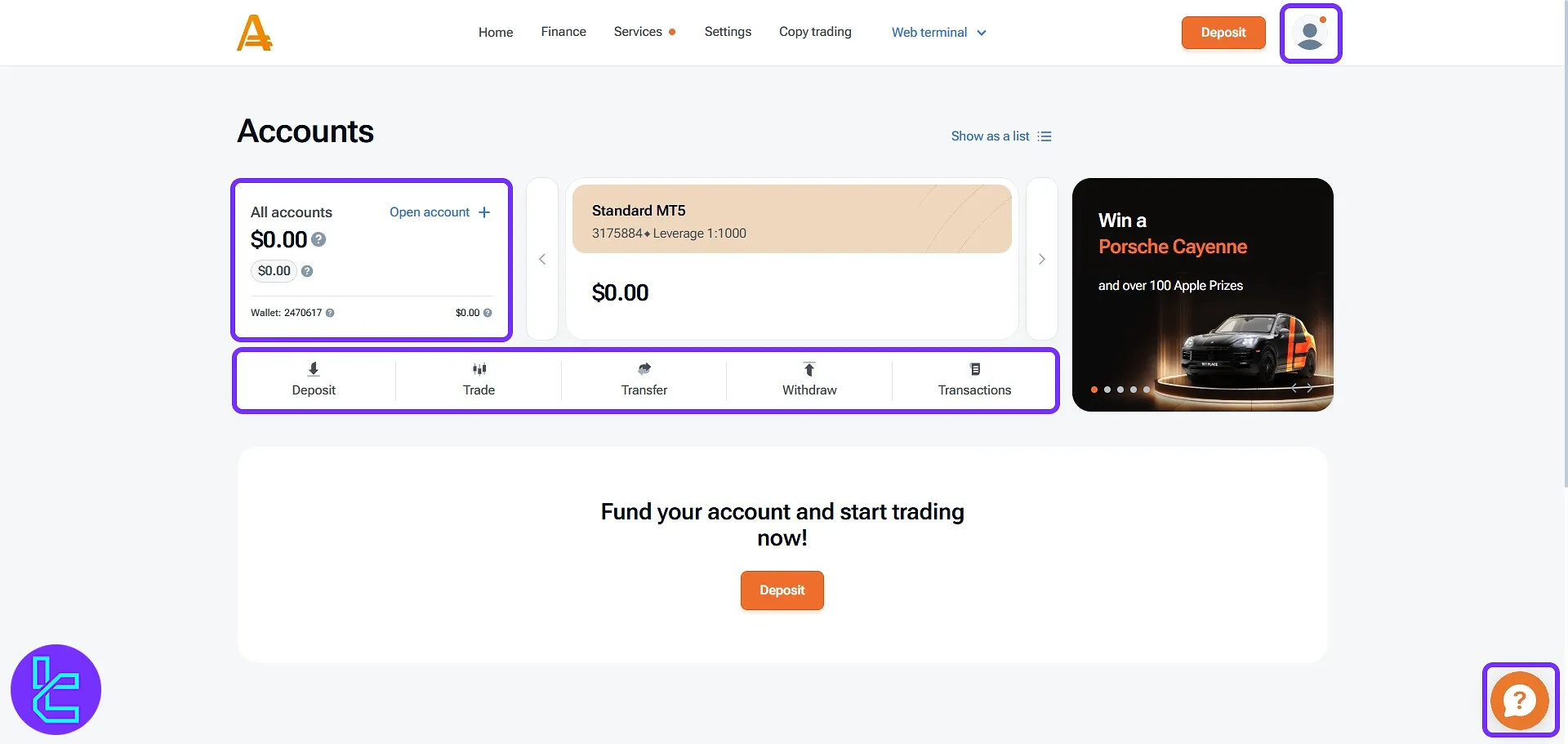Open the Finance menu item
Image resolution: width=1568 pixels, height=744 pixels.
point(563,32)
